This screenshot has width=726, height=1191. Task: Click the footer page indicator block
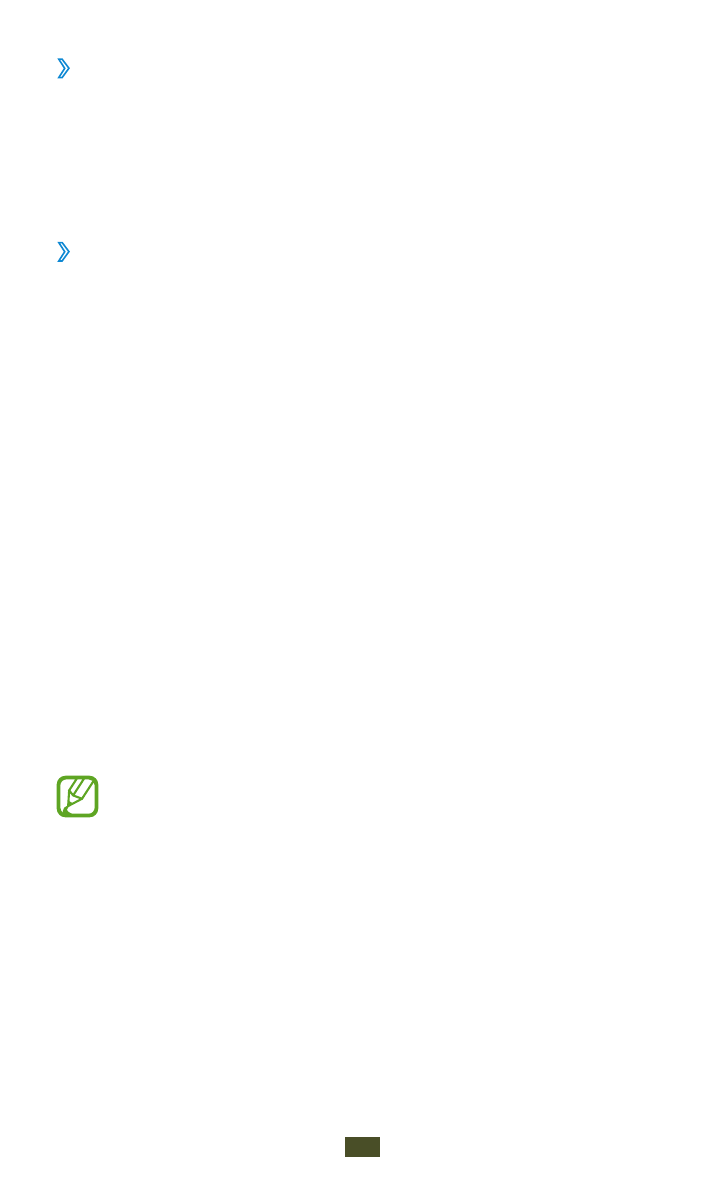(x=362, y=1147)
